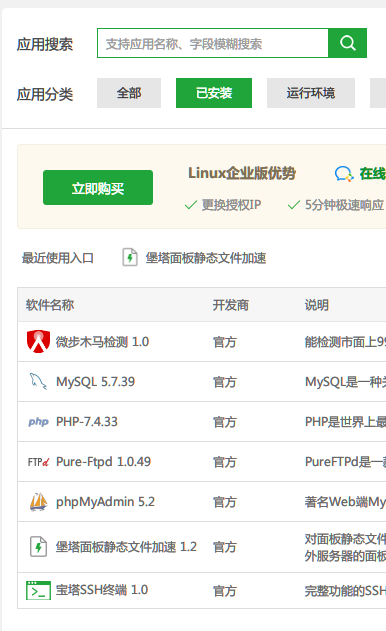Image resolution: width=386 pixels, height=631 pixels.
Task: Click 官方 in the 微步木马检测 row
Action: click(x=225, y=342)
